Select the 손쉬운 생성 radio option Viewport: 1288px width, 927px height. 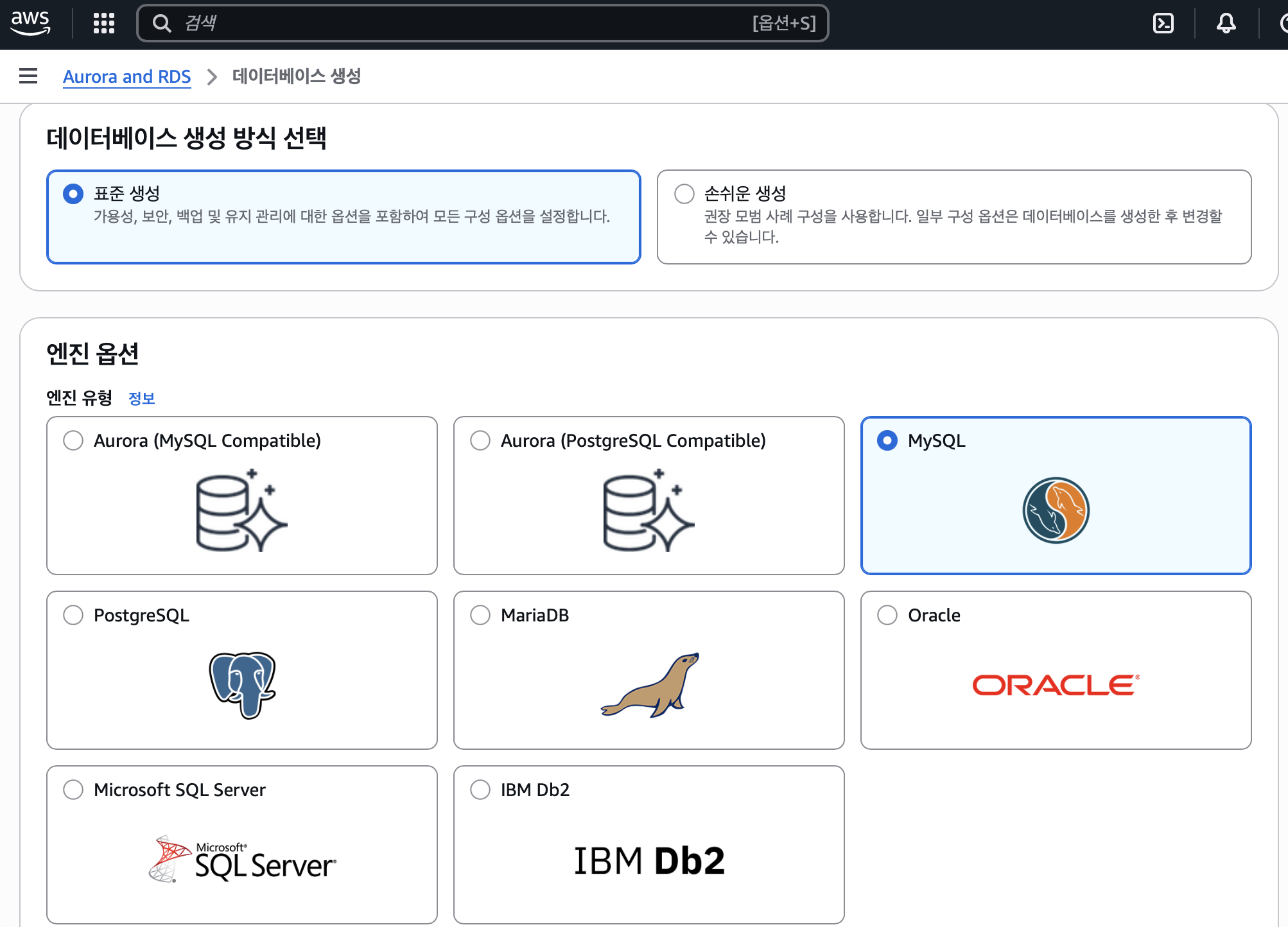pos(684,193)
